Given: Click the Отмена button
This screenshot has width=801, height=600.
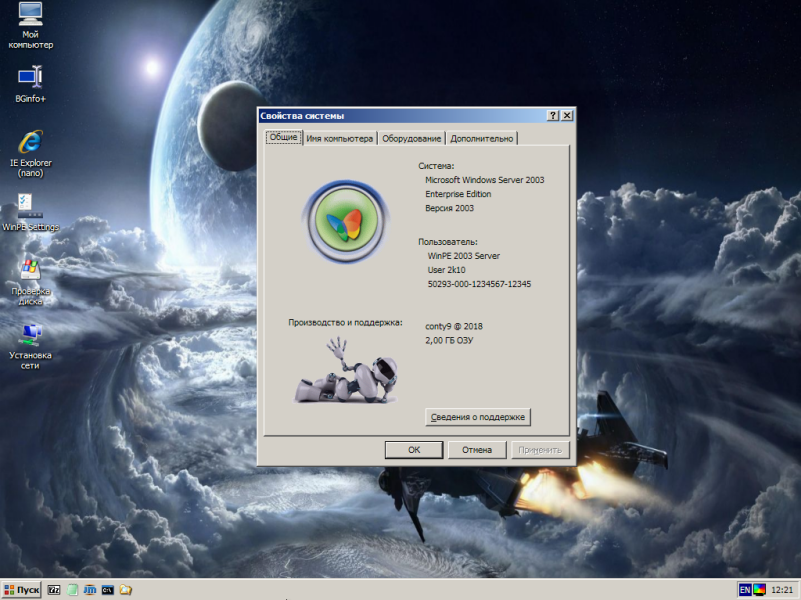Looking at the screenshot, I should (477, 450).
